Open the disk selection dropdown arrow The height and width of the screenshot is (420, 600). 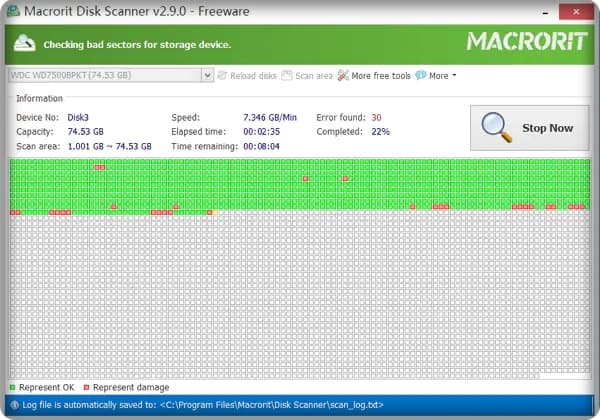click(x=207, y=75)
